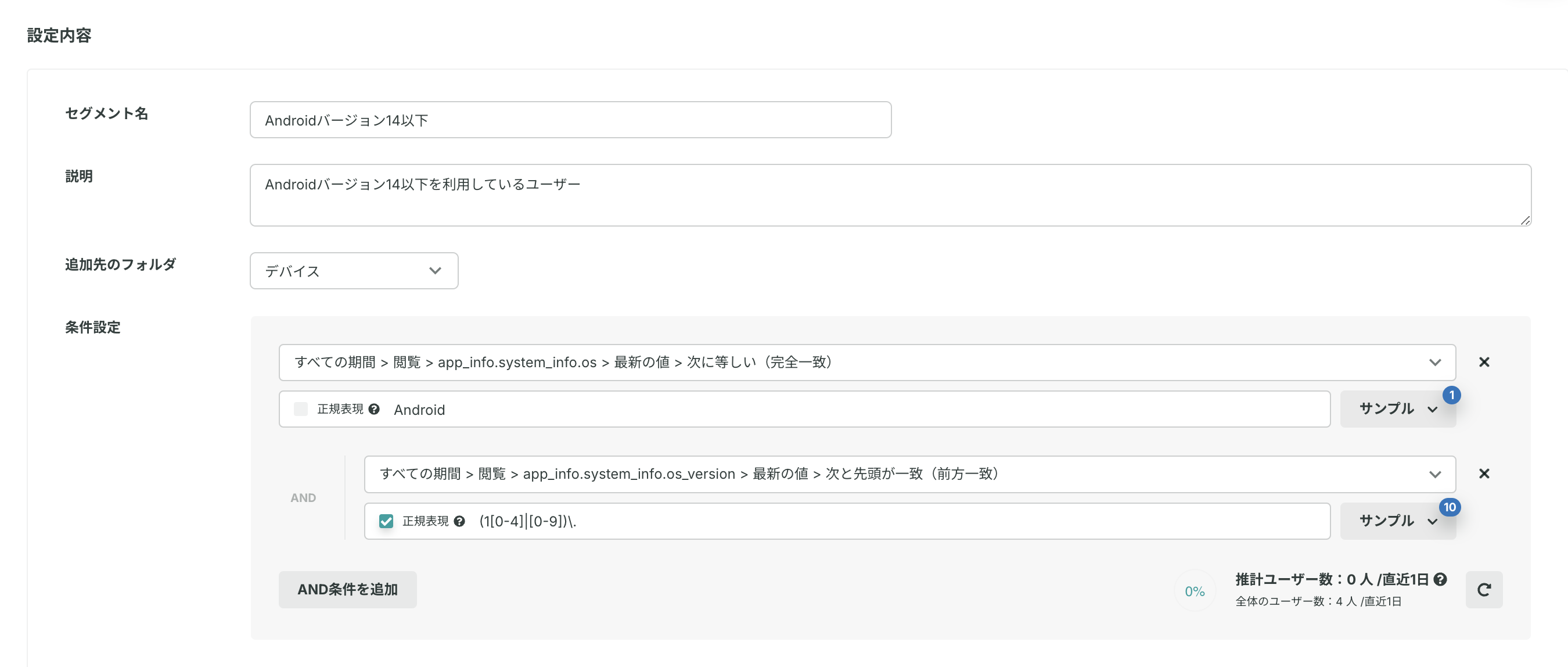Click the 推計ユーザー数：0 人 text
The height and width of the screenshot is (667, 1568).
pos(1332,579)
